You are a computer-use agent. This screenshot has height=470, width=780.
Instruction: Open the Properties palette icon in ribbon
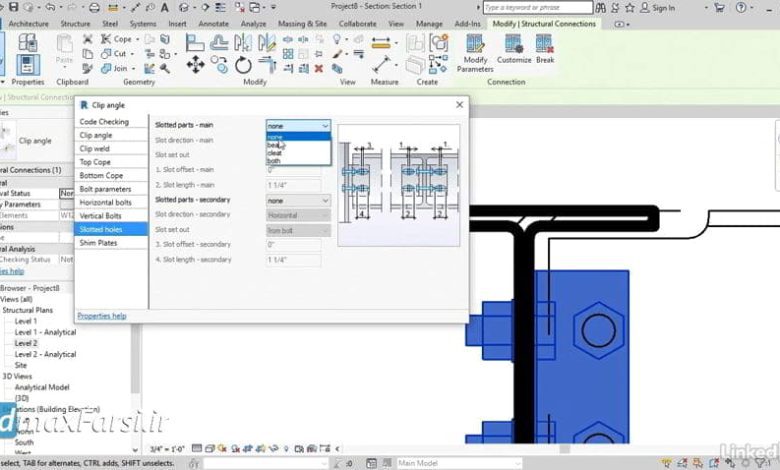28,65
